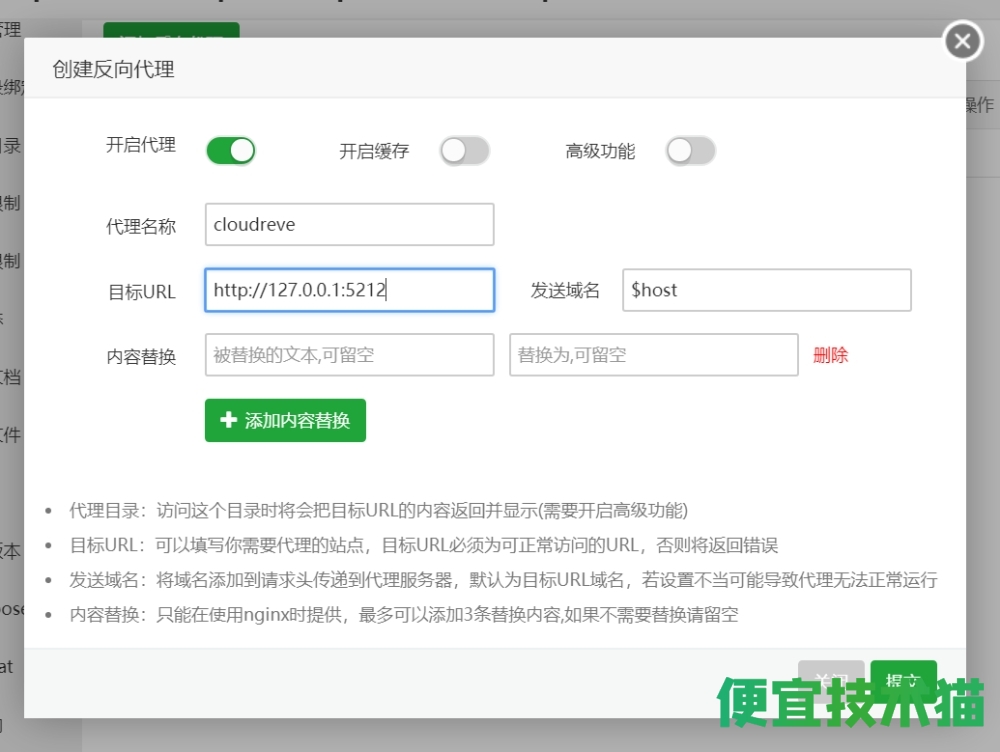
Task: Disable the 开启代理 green toggle
Action: coord(231,149)
